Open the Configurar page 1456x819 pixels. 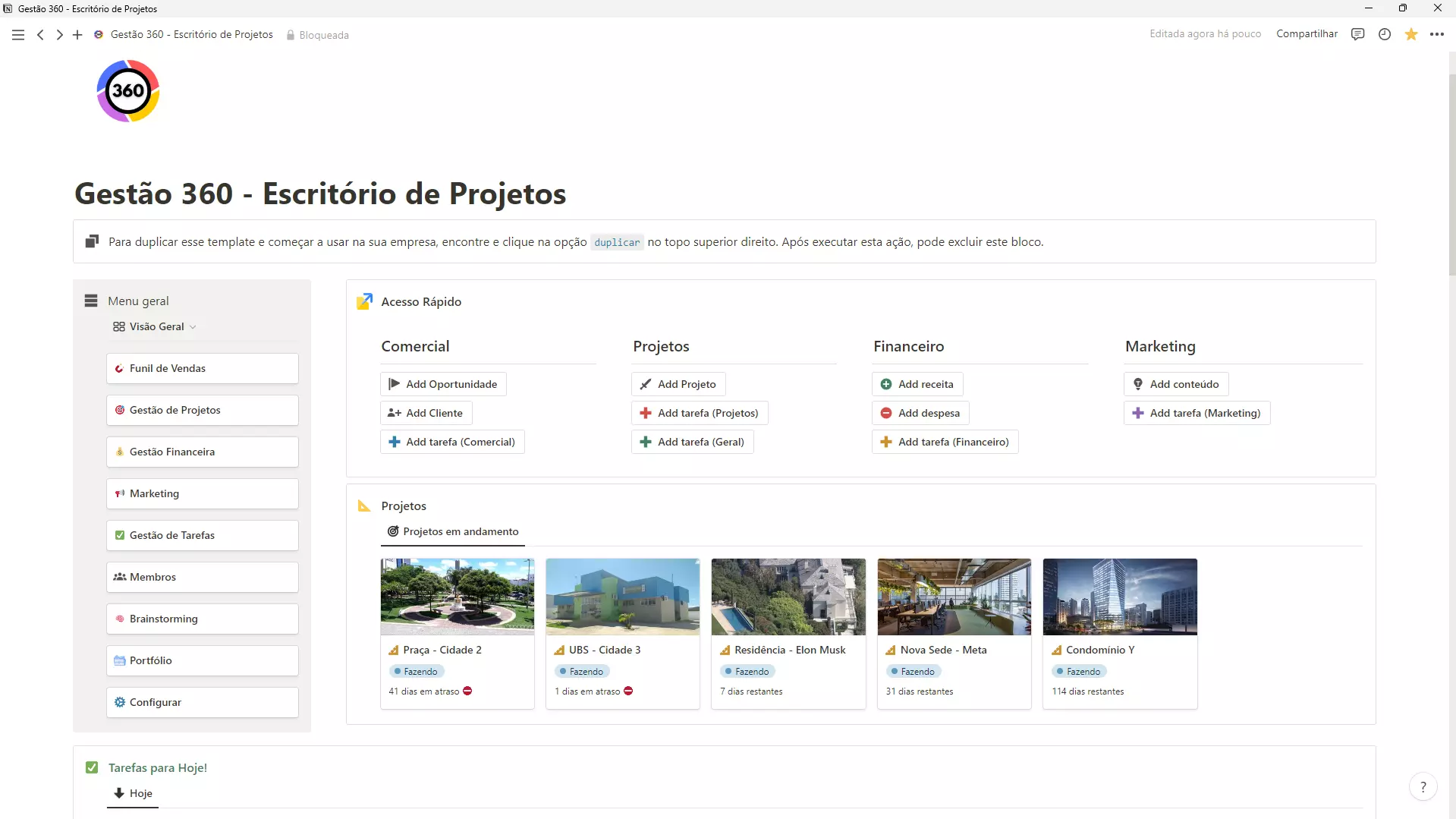click(203, 702)
